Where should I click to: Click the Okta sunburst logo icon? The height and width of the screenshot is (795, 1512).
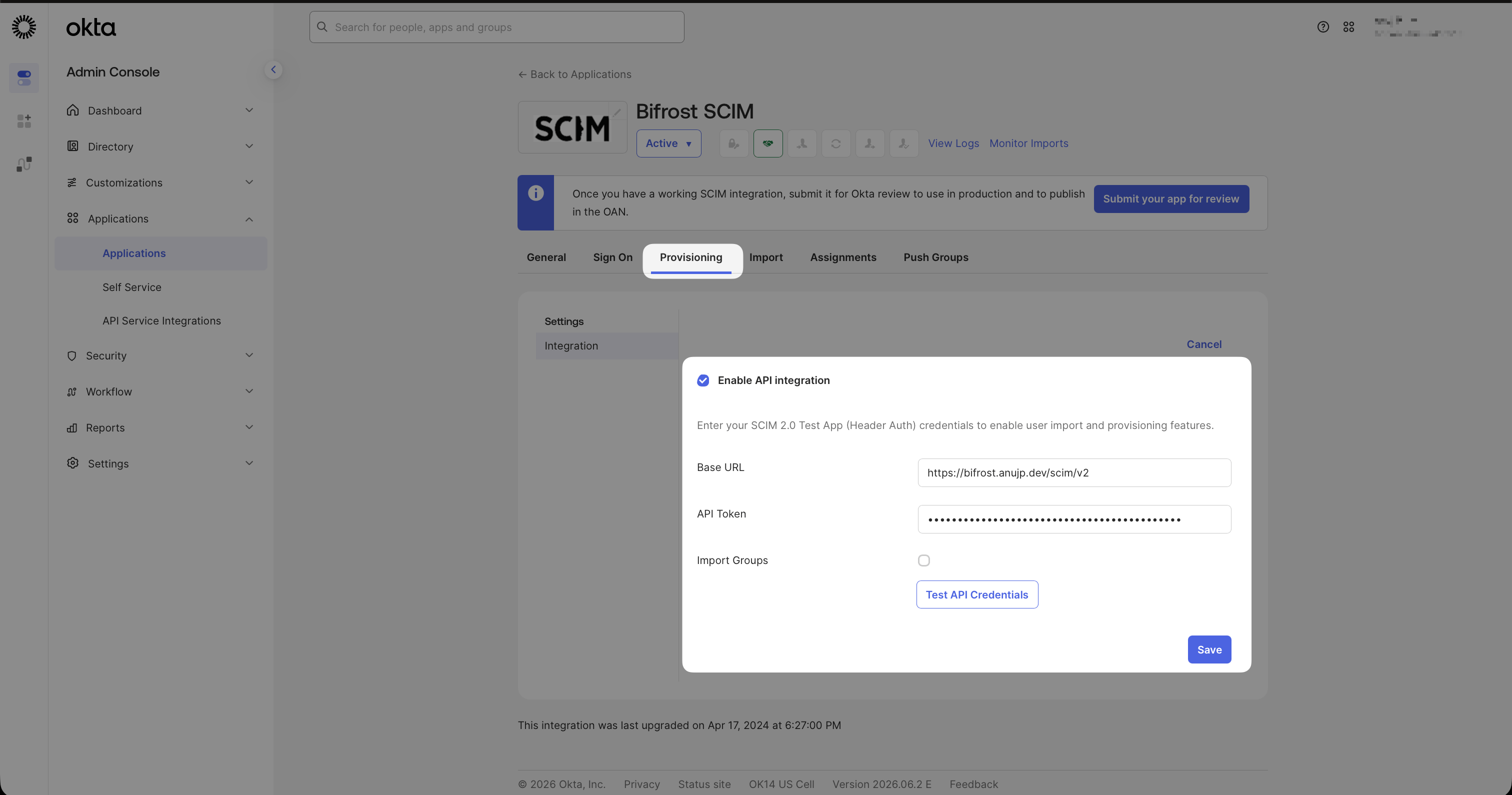(24, 27)
